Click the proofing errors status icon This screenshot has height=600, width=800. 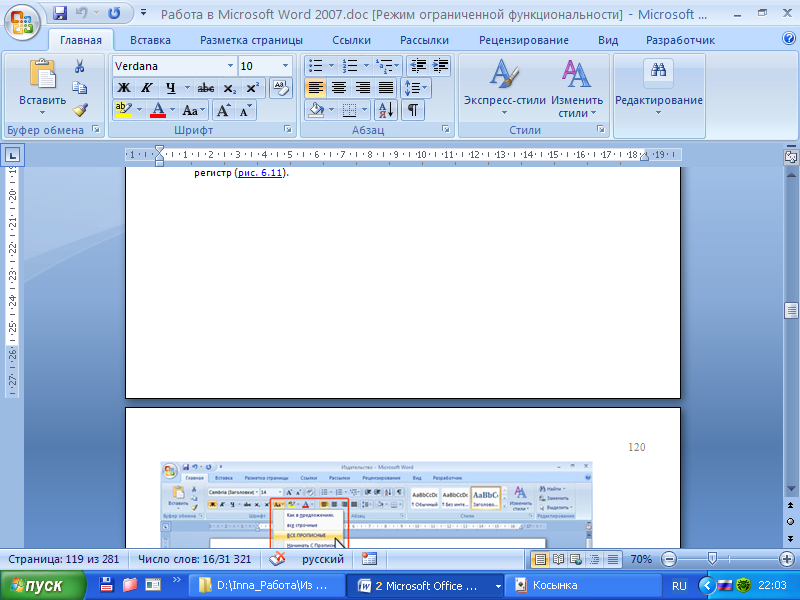[x=277, y=559]
